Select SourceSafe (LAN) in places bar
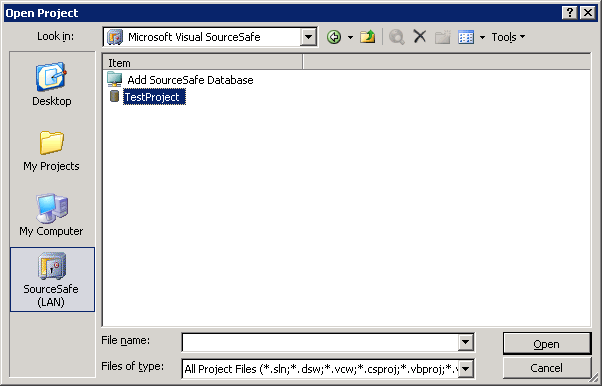This screenshot has height=386, width=602. pos(52,279)
